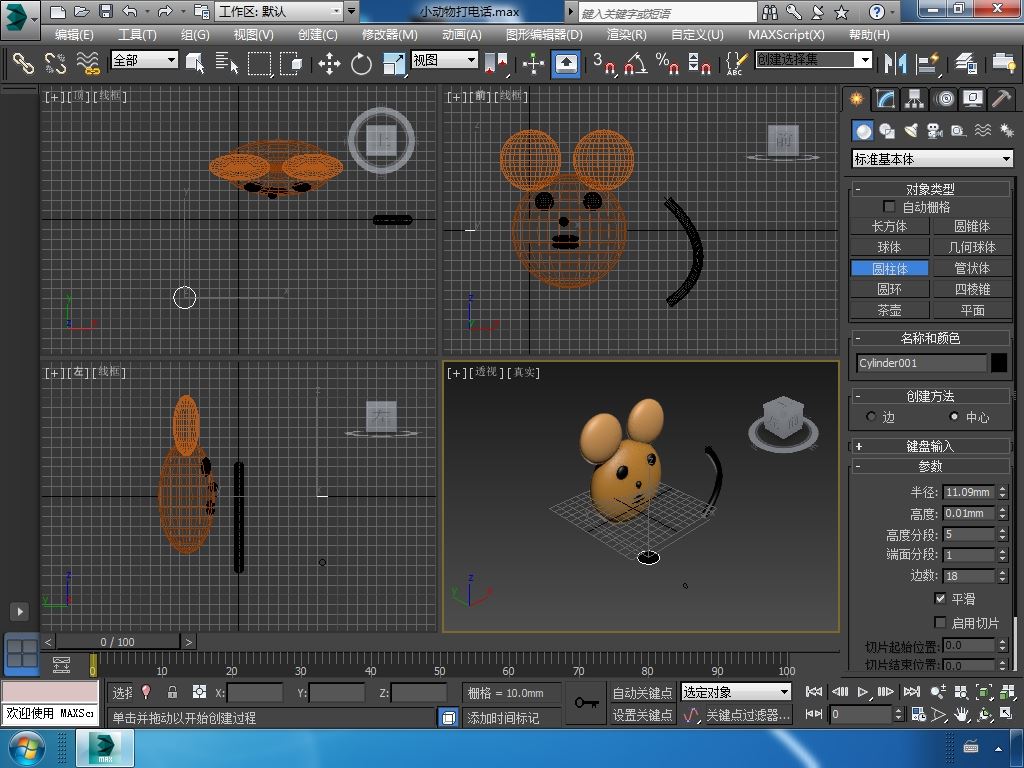Click the 设置关键点 button
Screen dimensions: 1024x768
pyautogui.click(x=642, y=715)
